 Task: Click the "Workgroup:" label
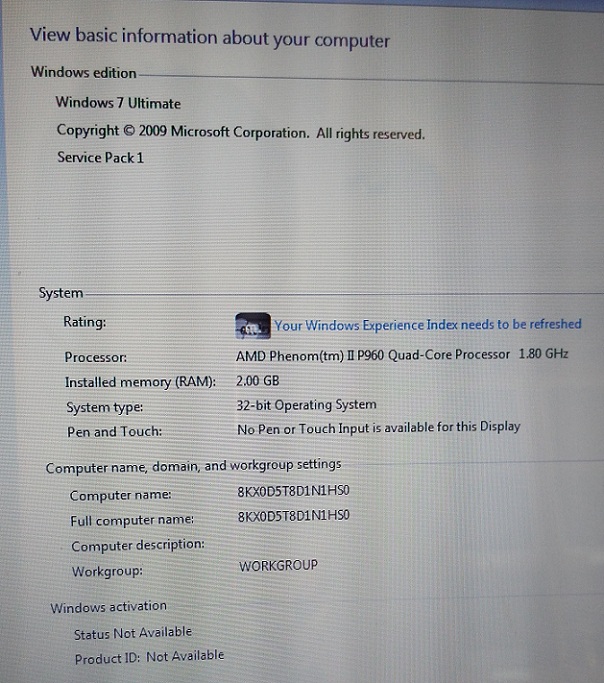[x=107, y=571]
